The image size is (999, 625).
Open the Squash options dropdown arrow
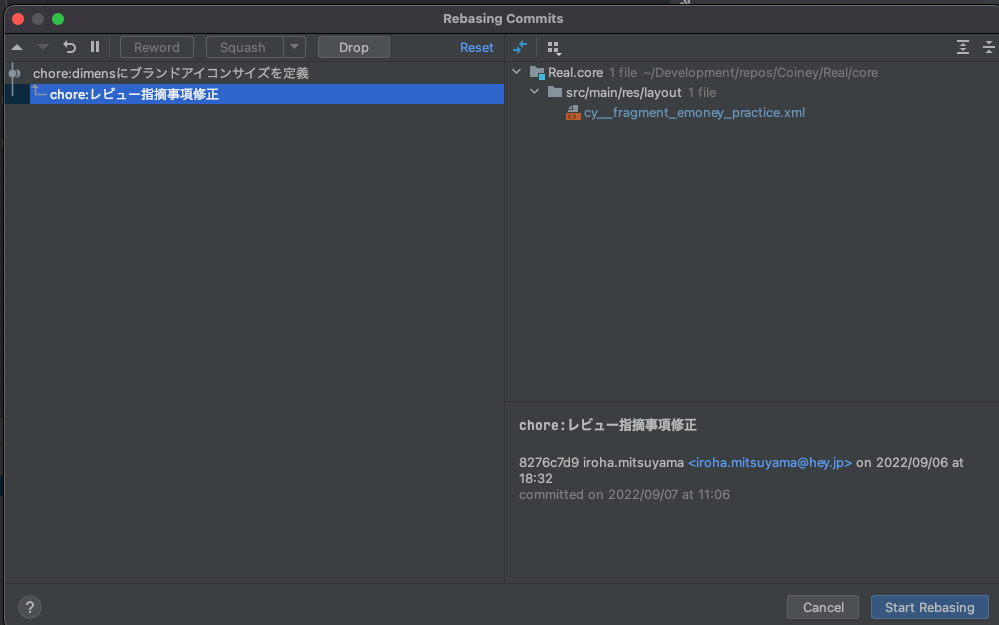pyautogui.click(x=295, y=47)
